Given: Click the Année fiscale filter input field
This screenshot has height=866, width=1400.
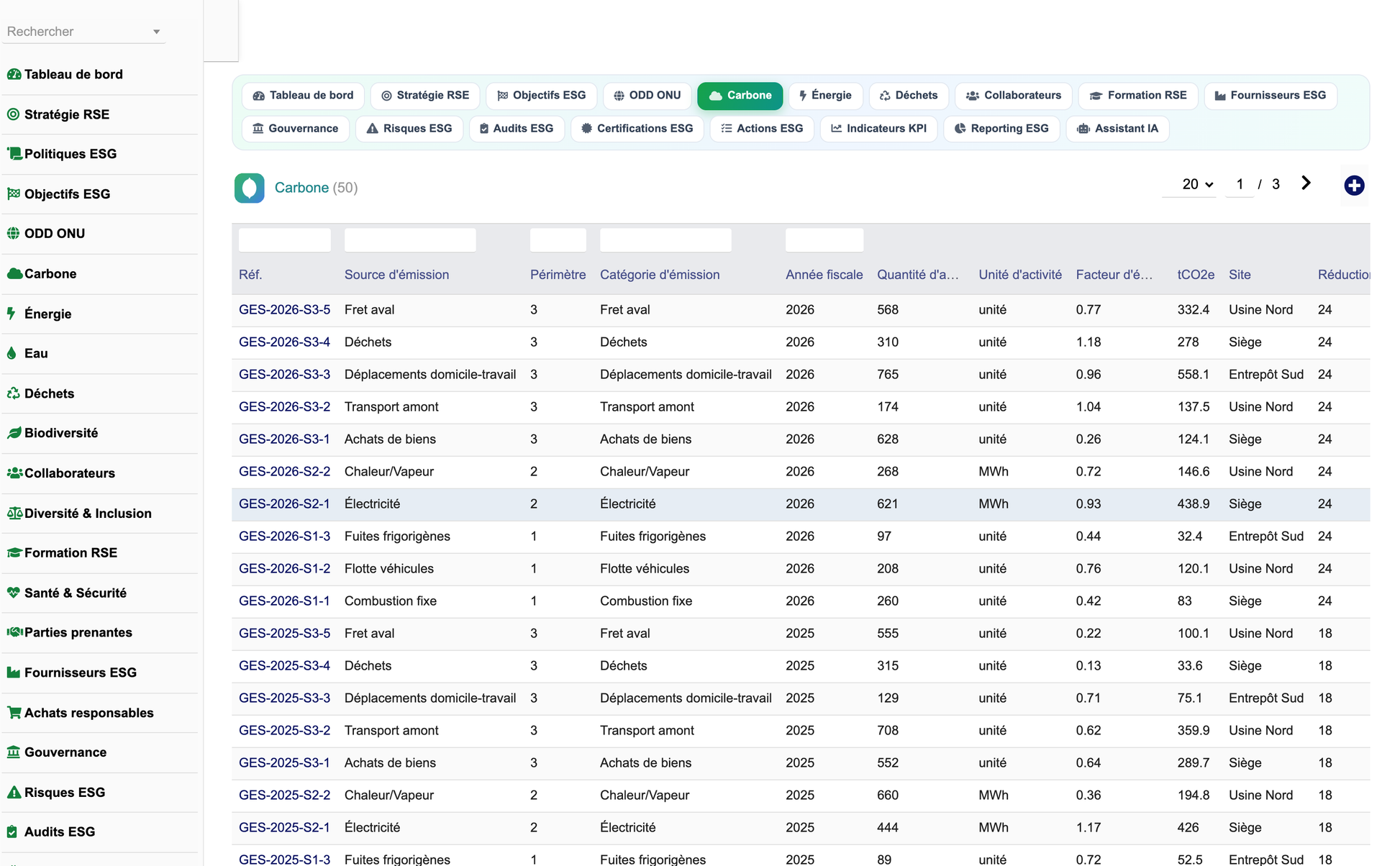Looking at the screenshot, I should click(824, 240).
